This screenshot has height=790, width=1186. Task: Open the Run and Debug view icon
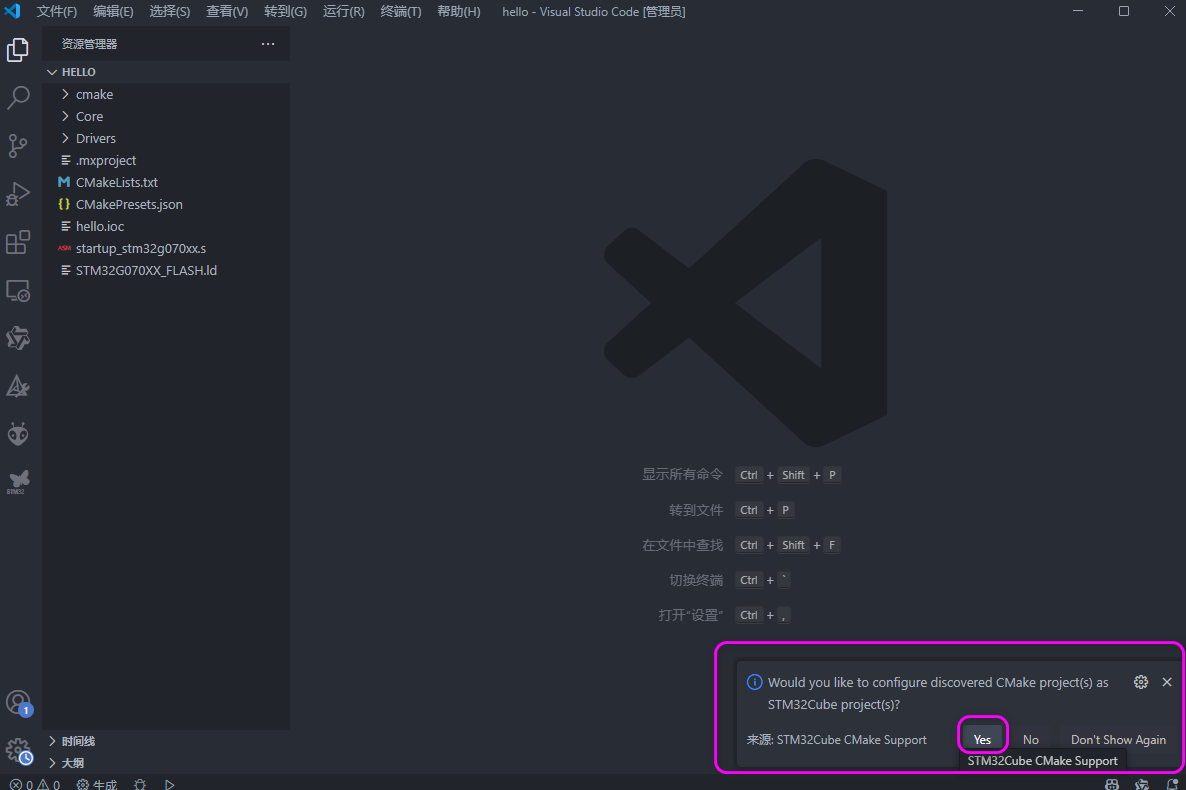point(17,194)
